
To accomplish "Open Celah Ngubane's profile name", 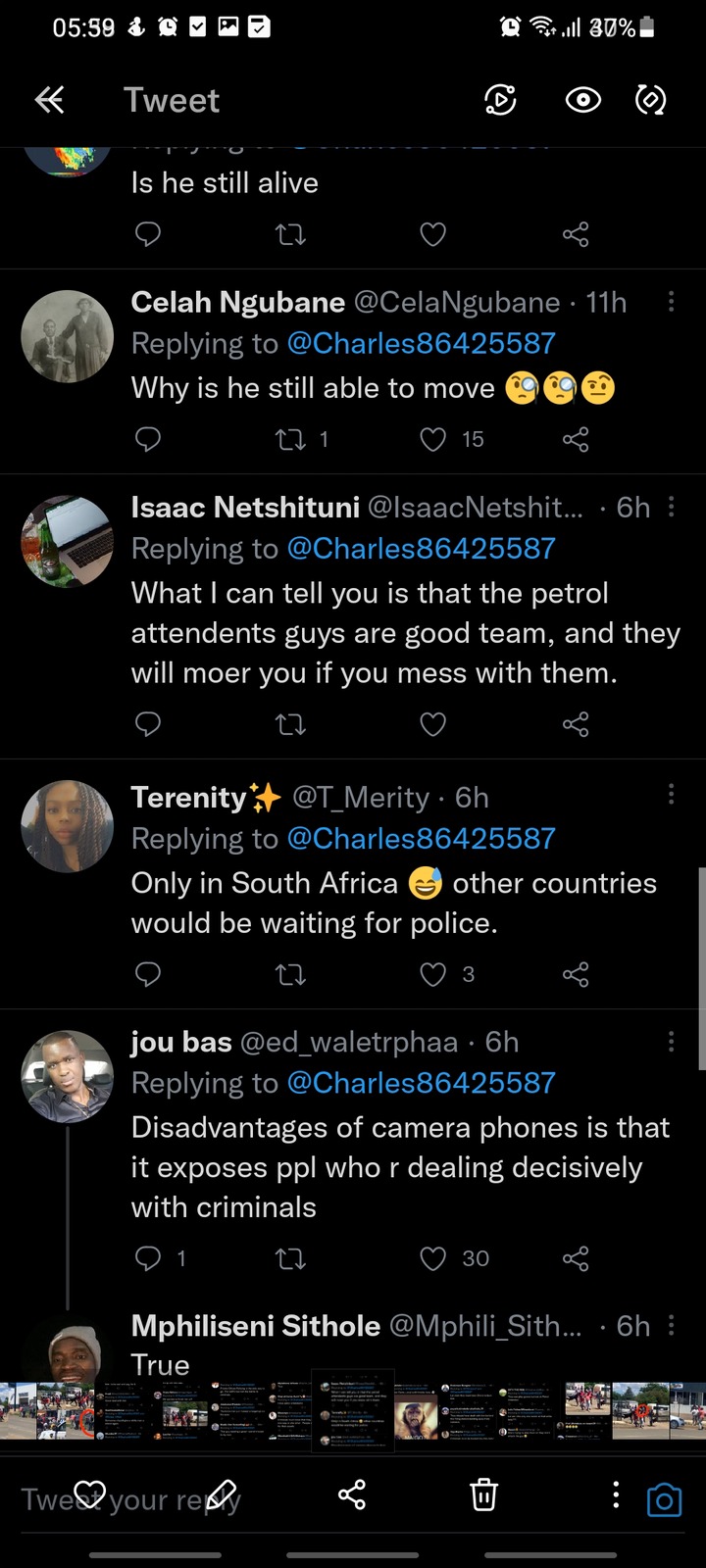I will pos(237,302).
